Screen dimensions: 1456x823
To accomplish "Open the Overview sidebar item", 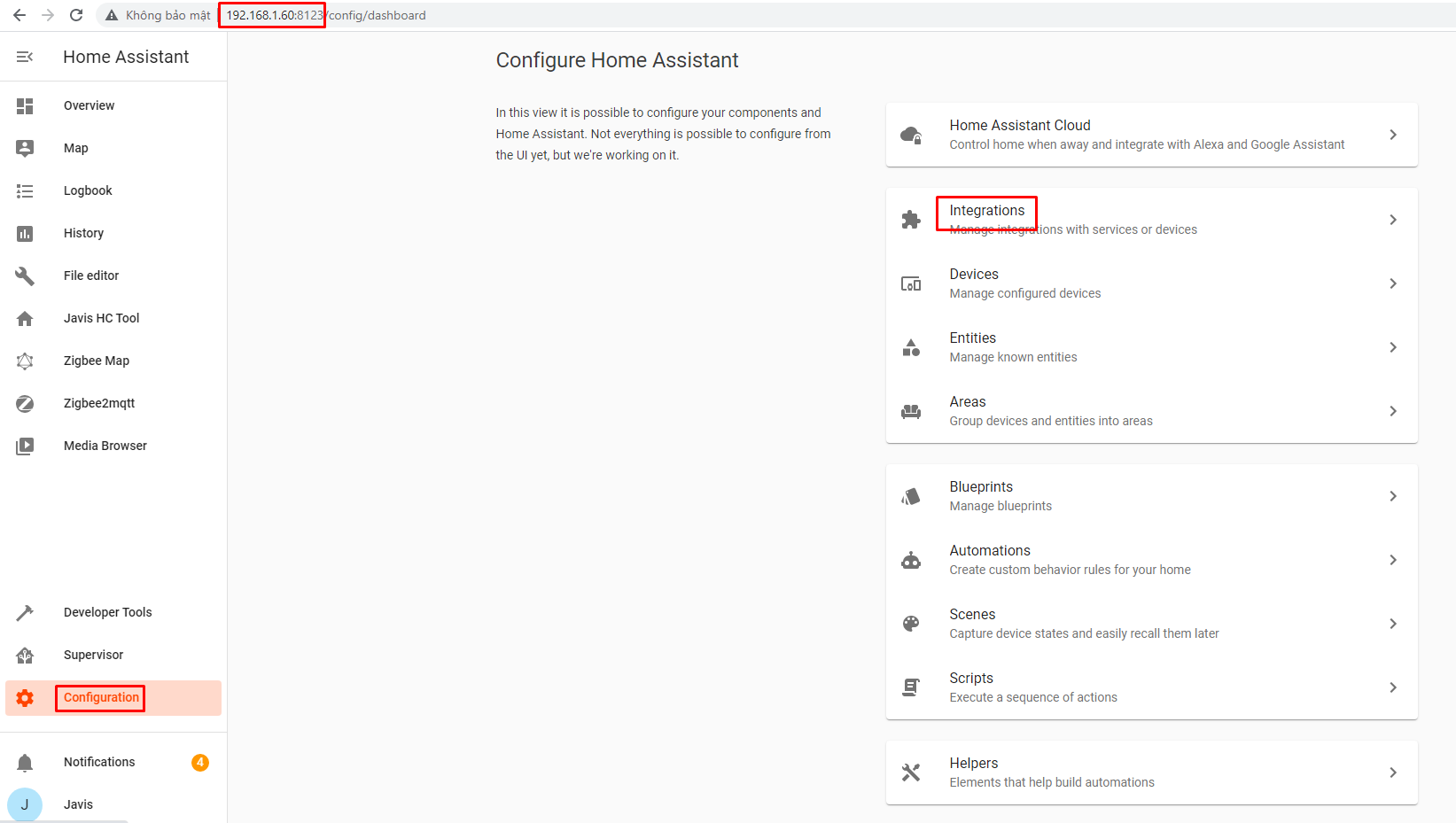I will (x=113, y=105).
